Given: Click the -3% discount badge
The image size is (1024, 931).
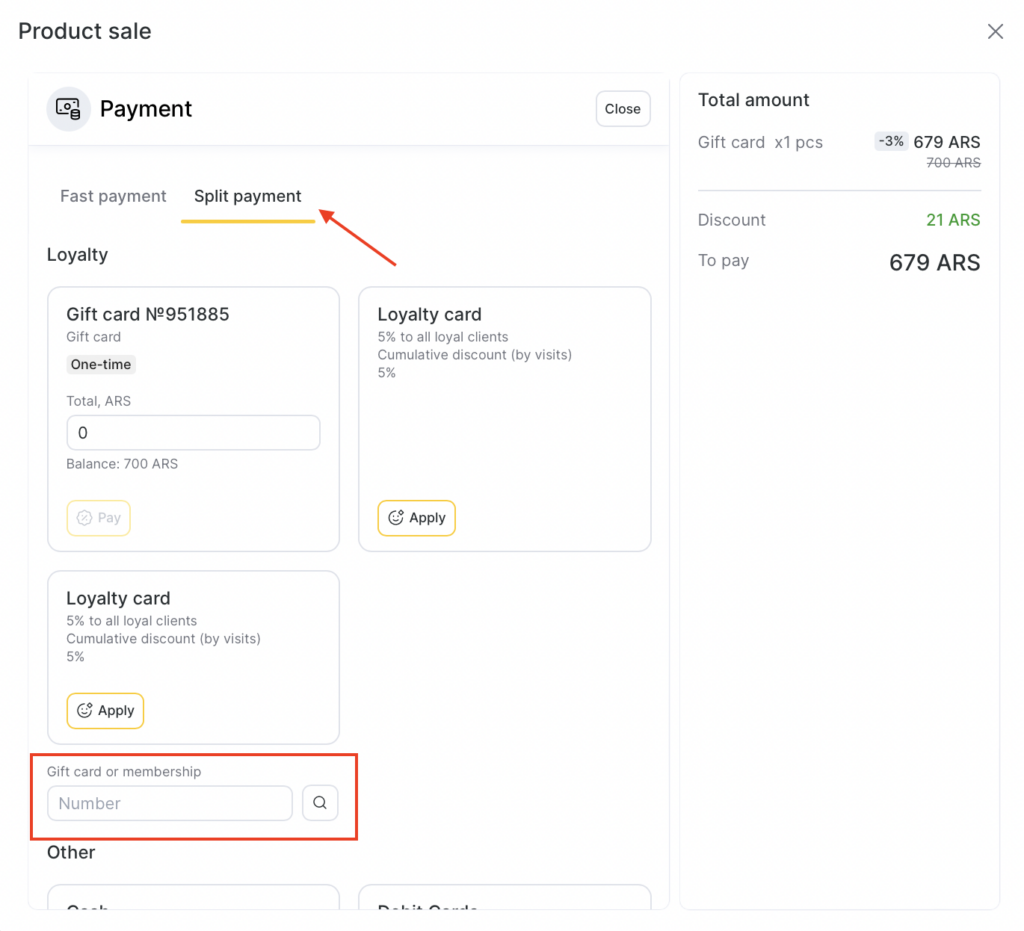Looking at the screenshot, I should tap(890, 141).
